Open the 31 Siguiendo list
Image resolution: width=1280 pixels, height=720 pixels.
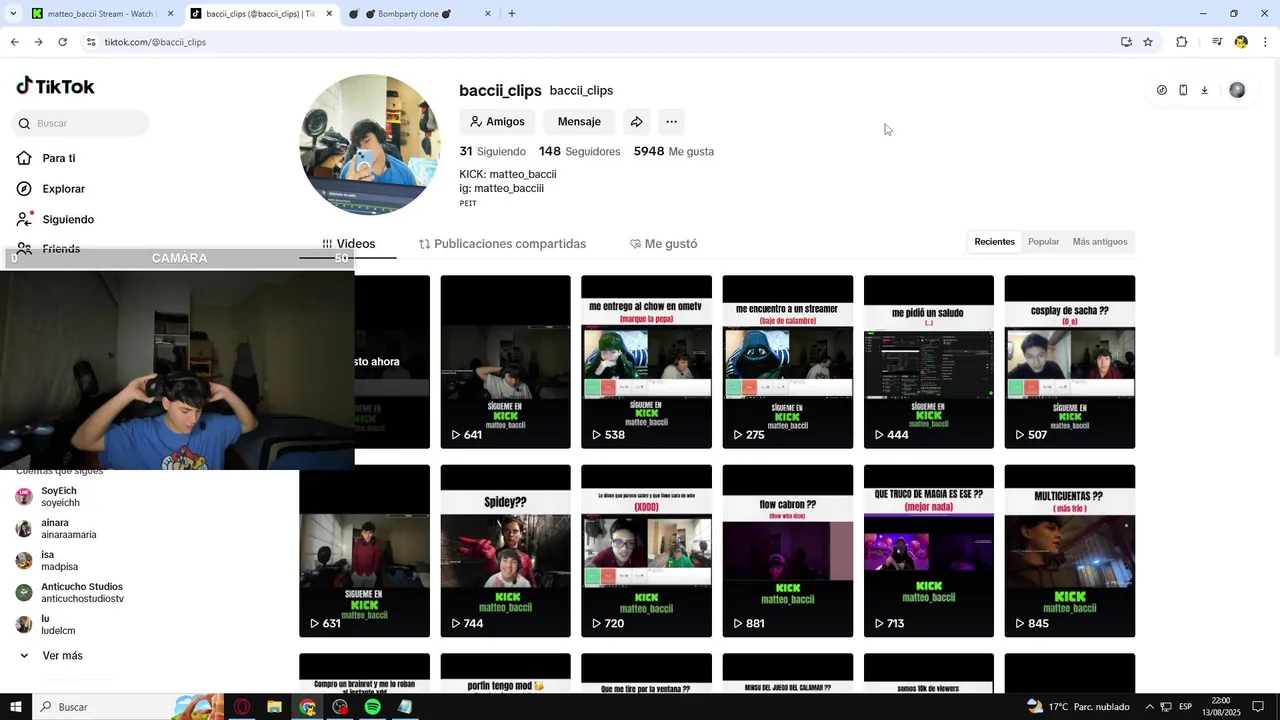pos(492,151)
